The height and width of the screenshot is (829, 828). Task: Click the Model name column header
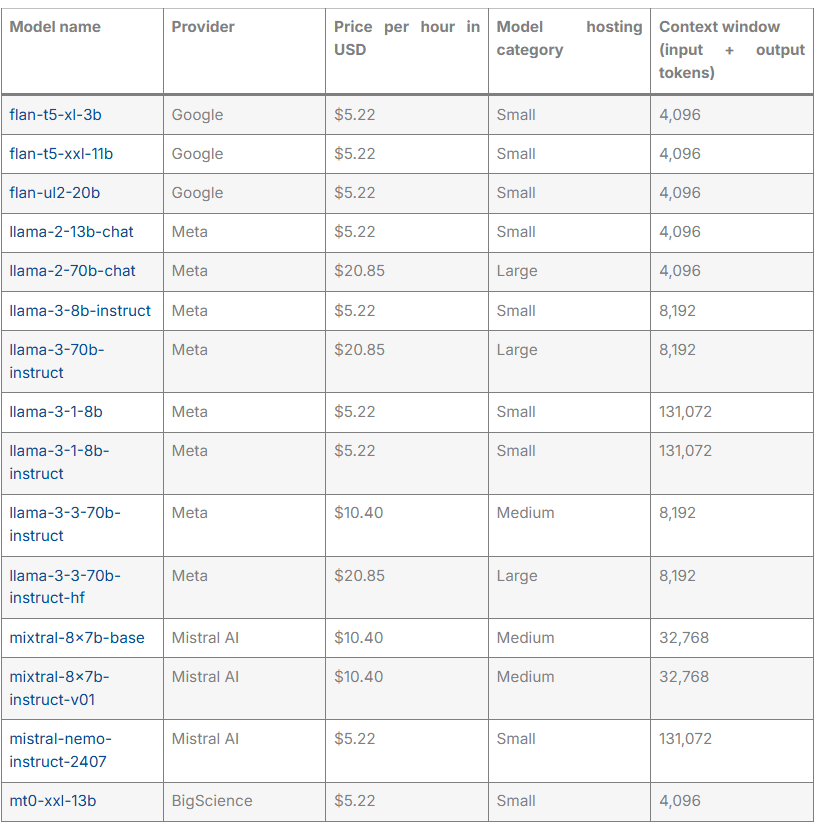[x=55, y=27]
